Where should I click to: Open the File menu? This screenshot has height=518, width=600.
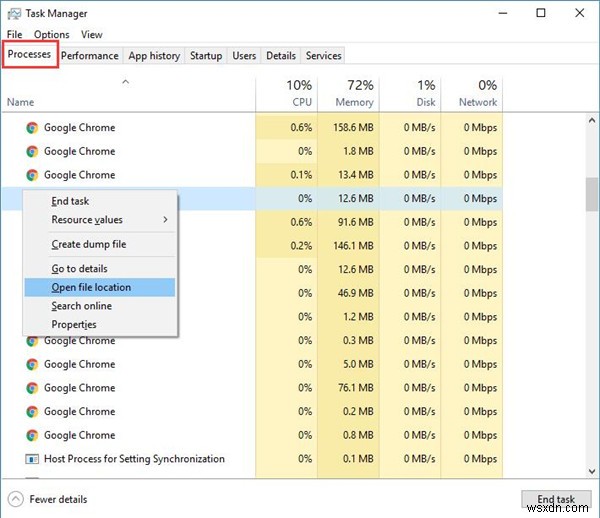[x=15, y=34]
